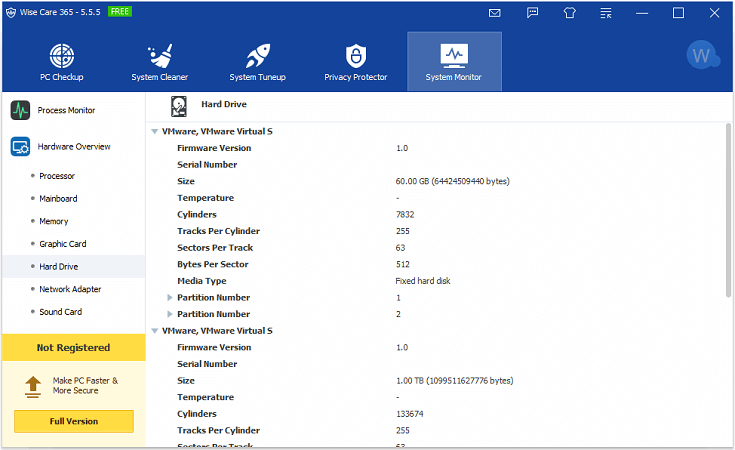
Task: Click the 1.00 TB size value
Action: point(455,381)
